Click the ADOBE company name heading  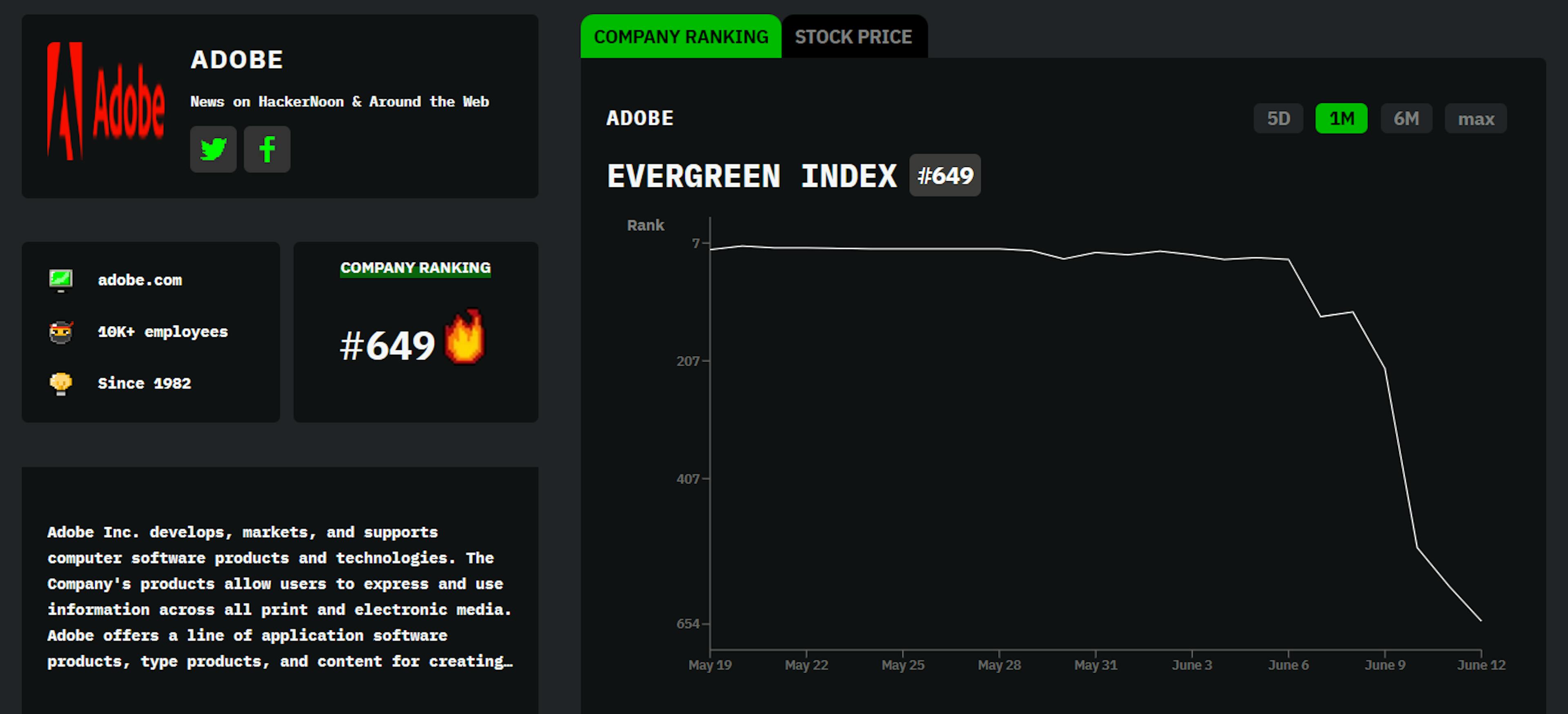tap(237, 60)
